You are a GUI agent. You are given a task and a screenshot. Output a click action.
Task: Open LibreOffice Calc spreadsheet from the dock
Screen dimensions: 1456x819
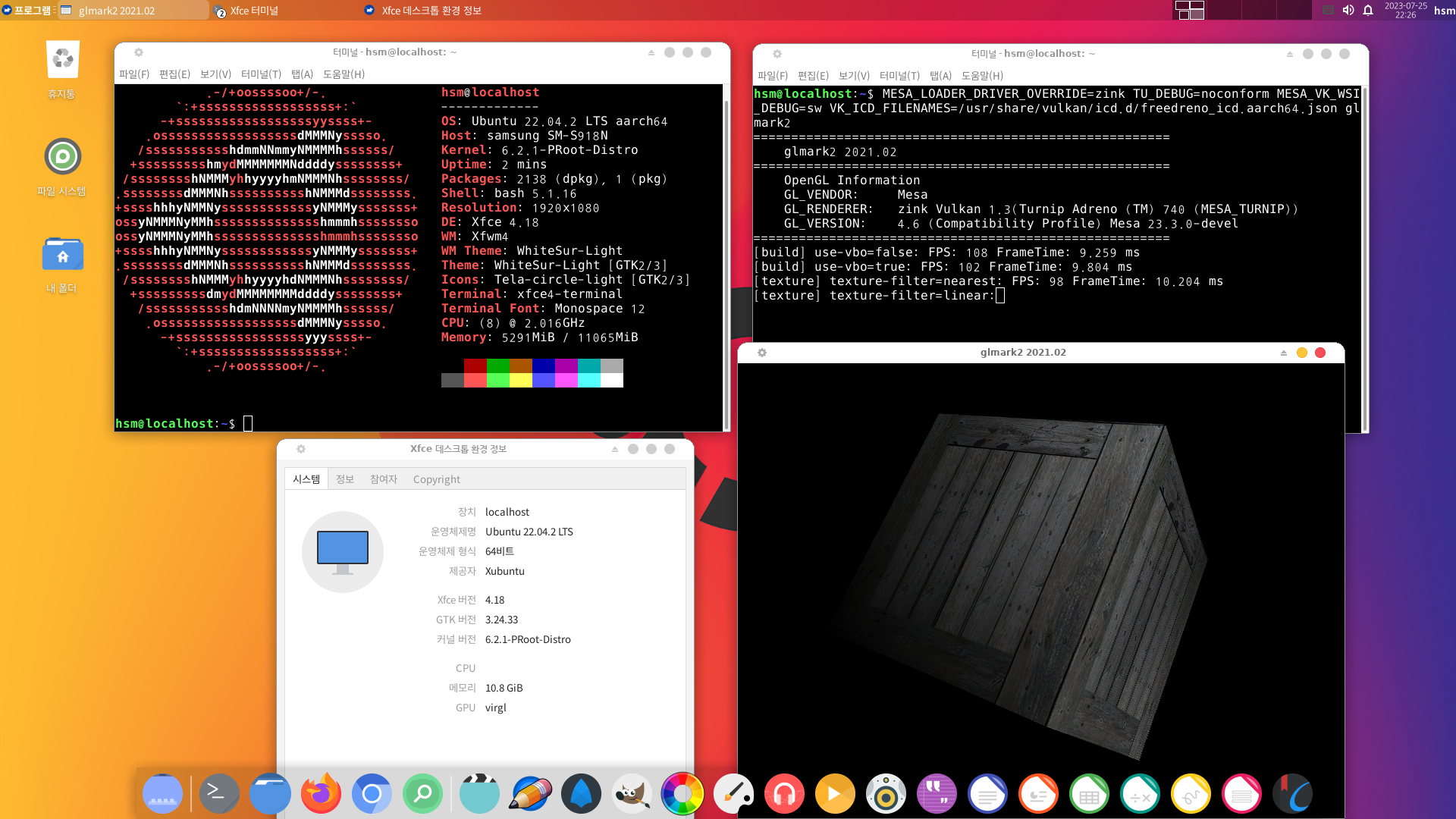point(1090,794)
